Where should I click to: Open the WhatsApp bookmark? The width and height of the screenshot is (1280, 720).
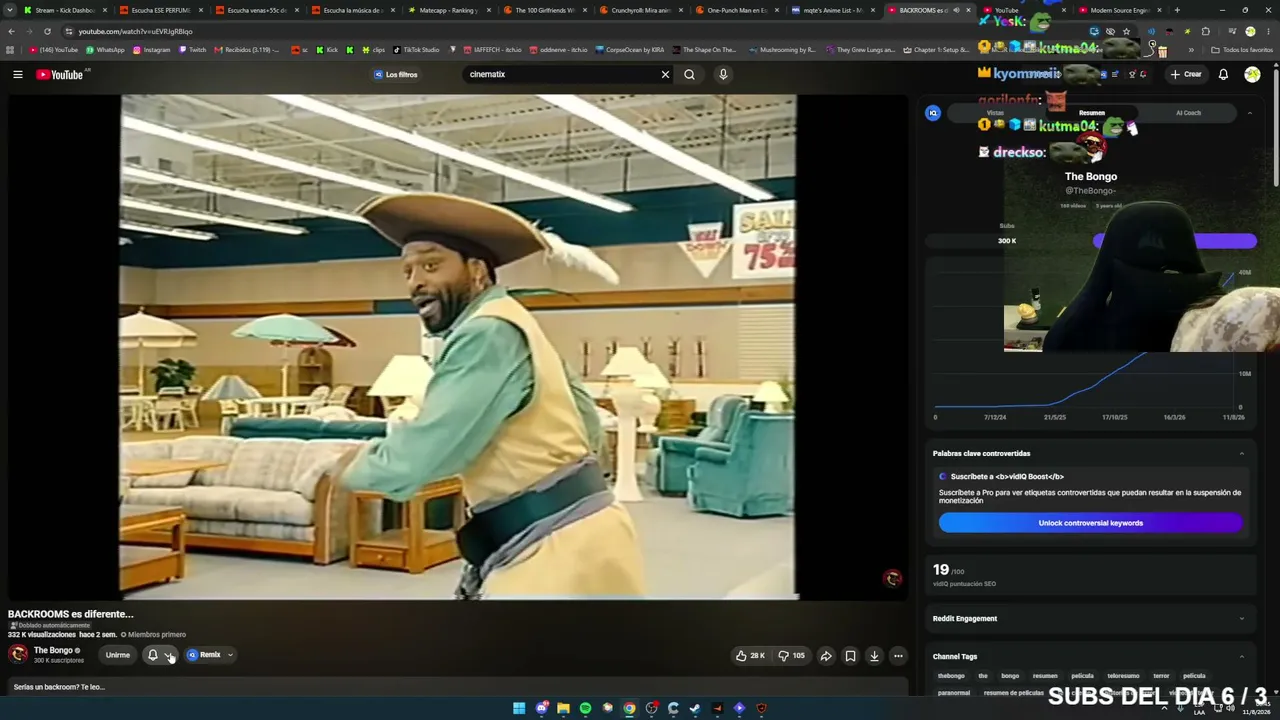tap(105, 49)
